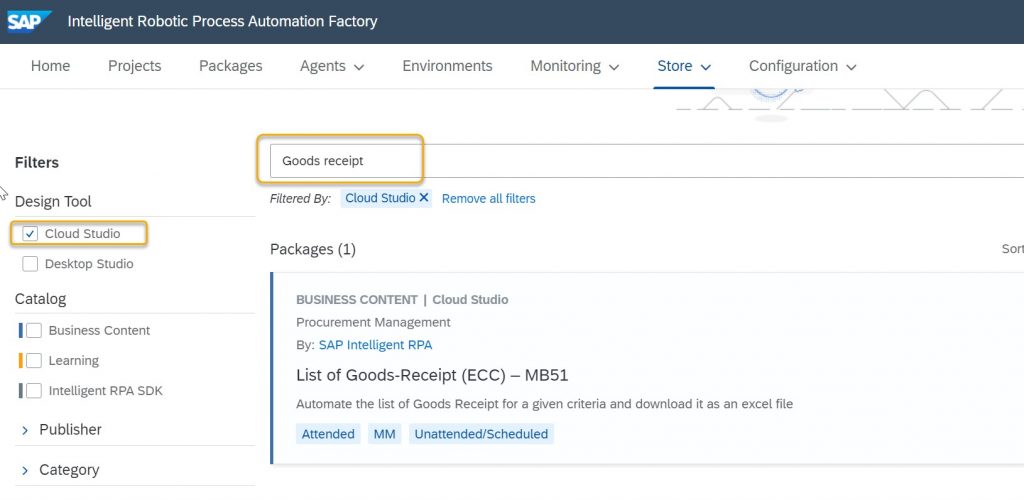Screen dimensions: 1024x500
Task: Open List of Goods-Receipt (ECC) – MB51 package
Action: coord(432,375)
